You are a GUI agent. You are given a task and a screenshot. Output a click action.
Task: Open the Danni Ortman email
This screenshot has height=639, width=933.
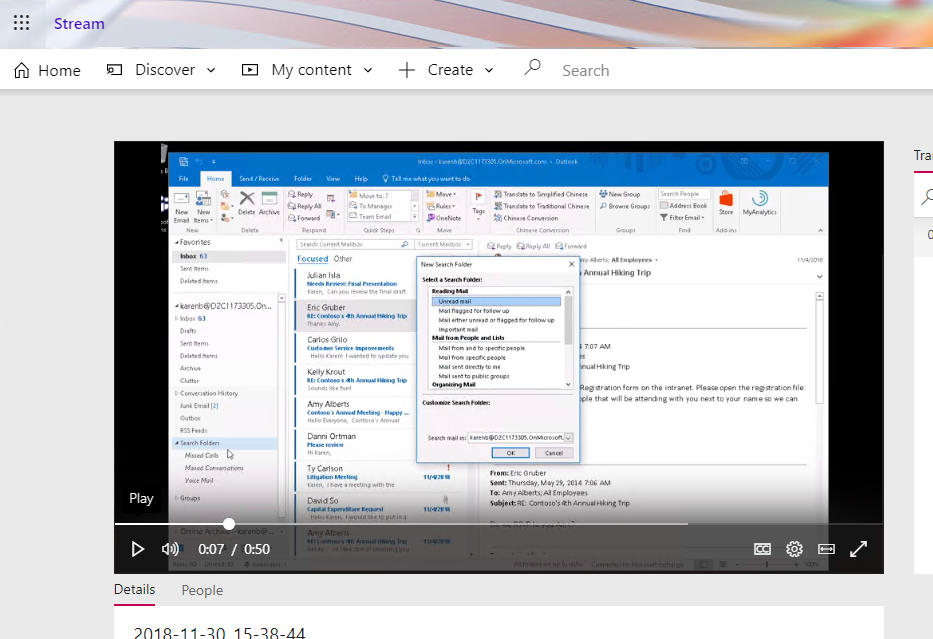pos(357,444)
